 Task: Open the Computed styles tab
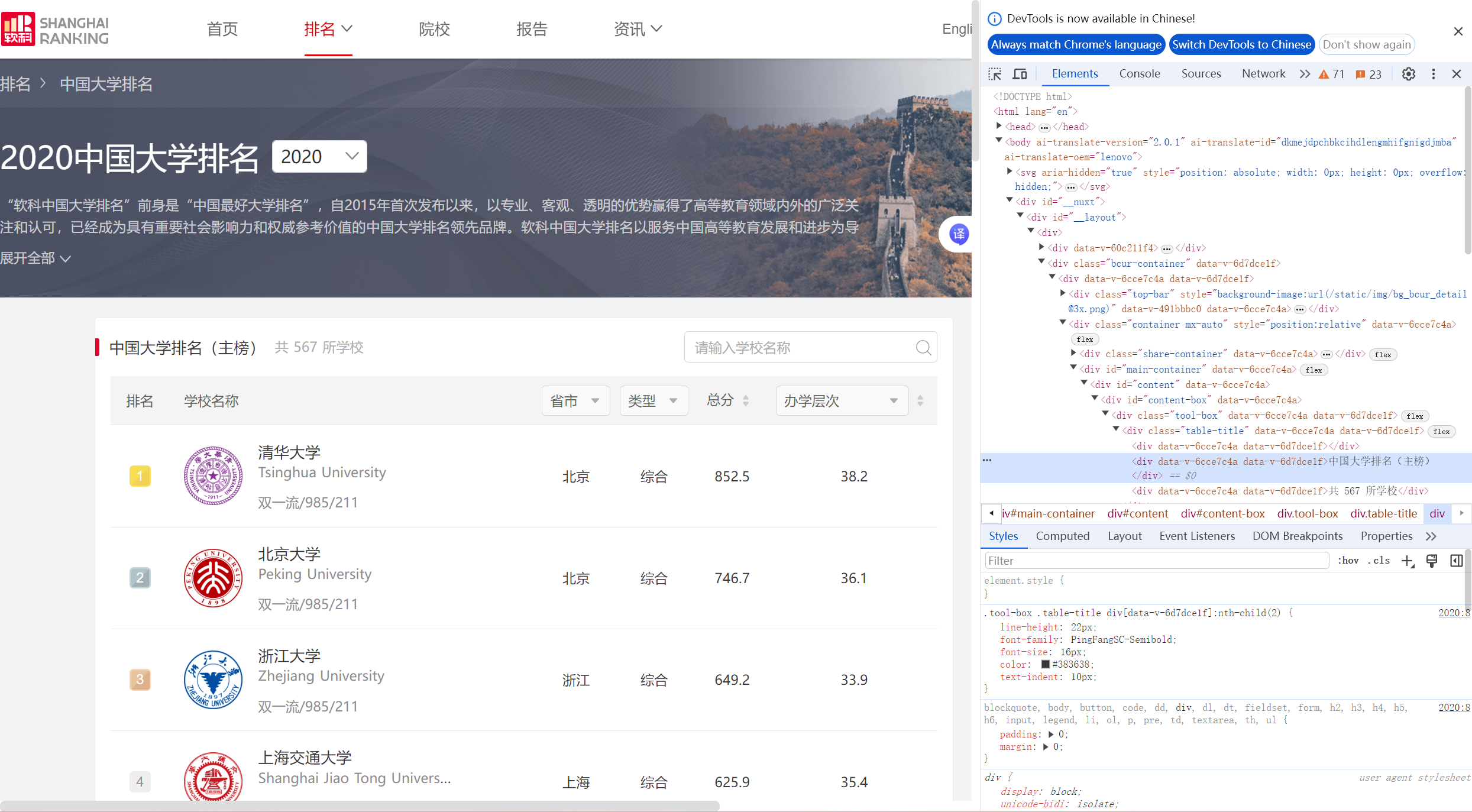[x=1062, y=536]
